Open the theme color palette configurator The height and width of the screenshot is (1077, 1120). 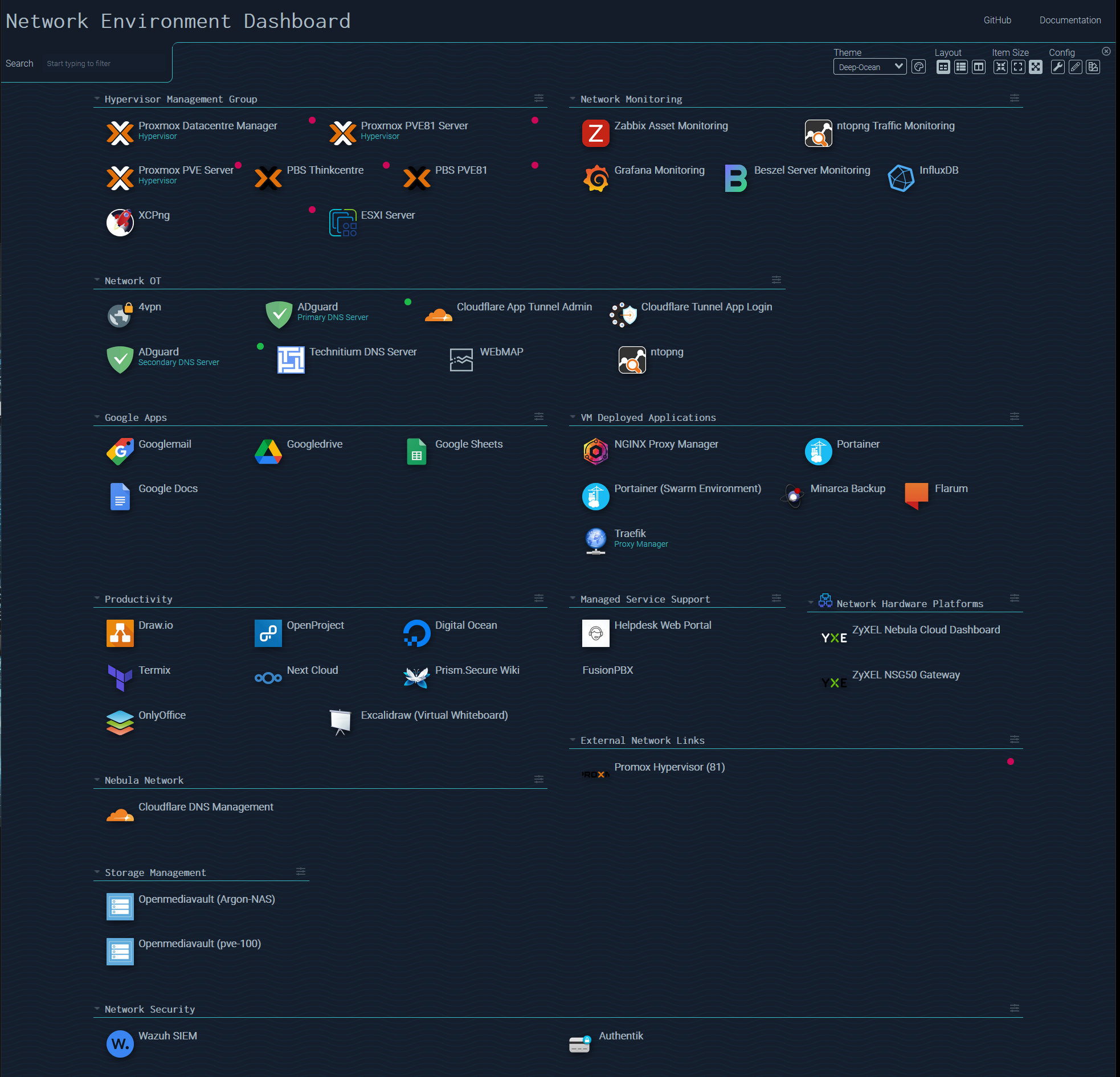point(918,67)
